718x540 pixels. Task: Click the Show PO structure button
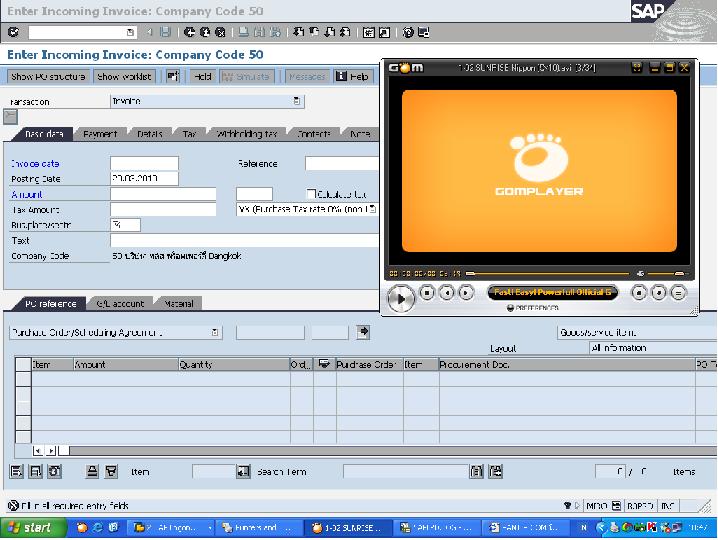coord(48,76)
